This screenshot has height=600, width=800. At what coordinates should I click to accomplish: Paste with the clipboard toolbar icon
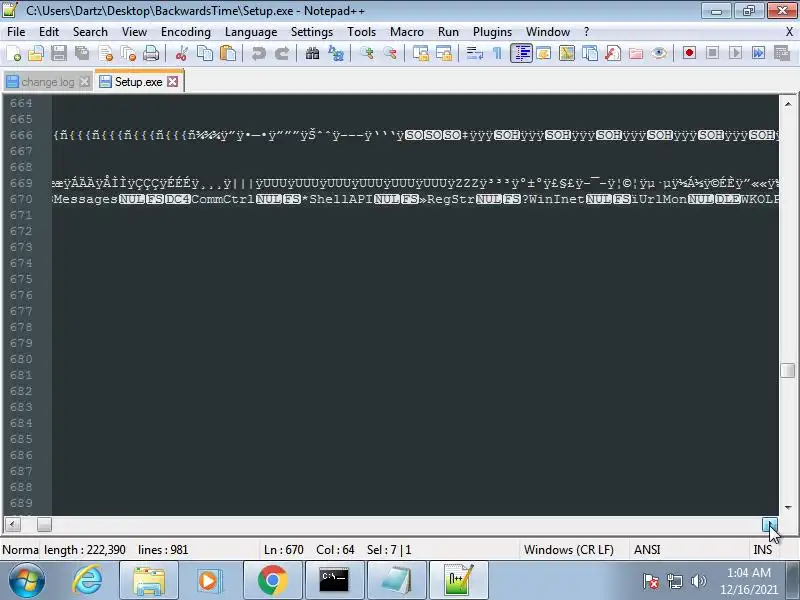click(x=228, y=53)
